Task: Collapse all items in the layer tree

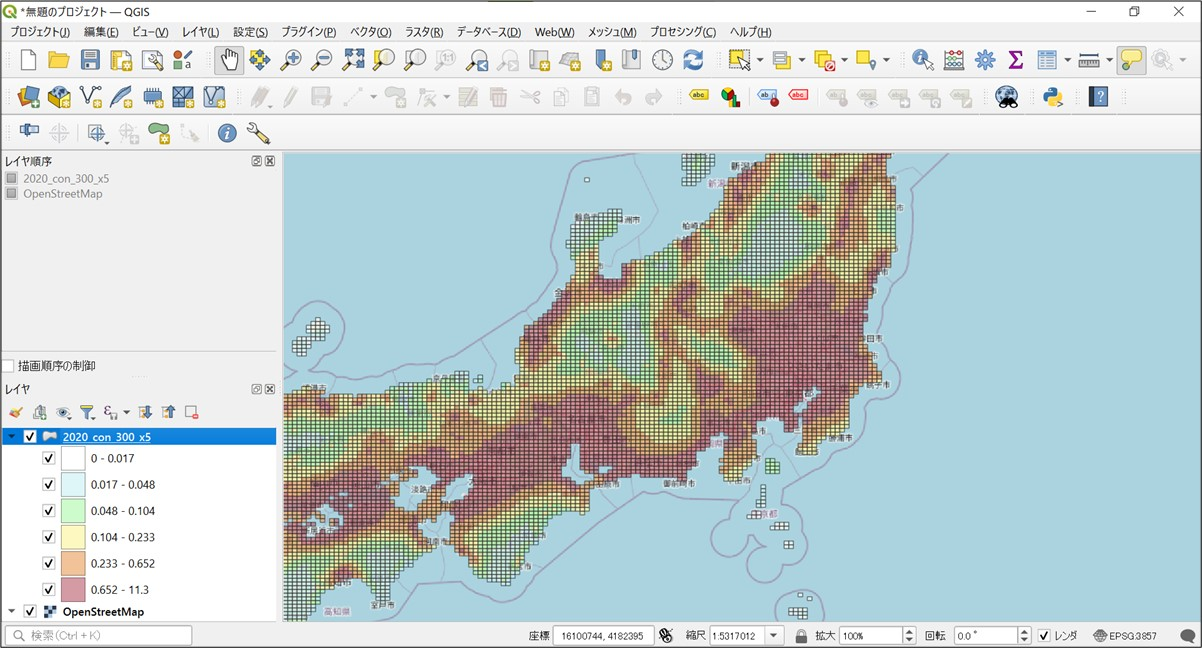Action: tap(168, 412)
